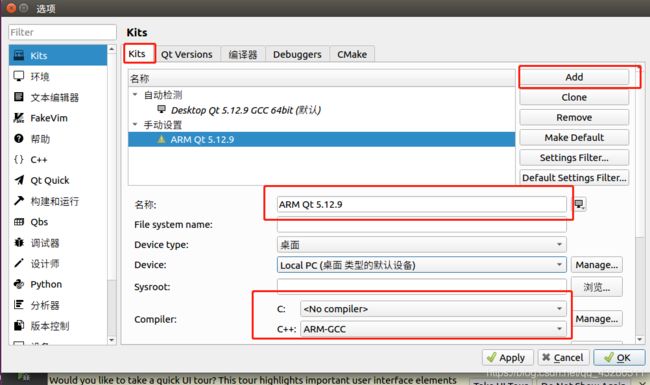
Task: Click the Sysroot path field
Action: 422,286
